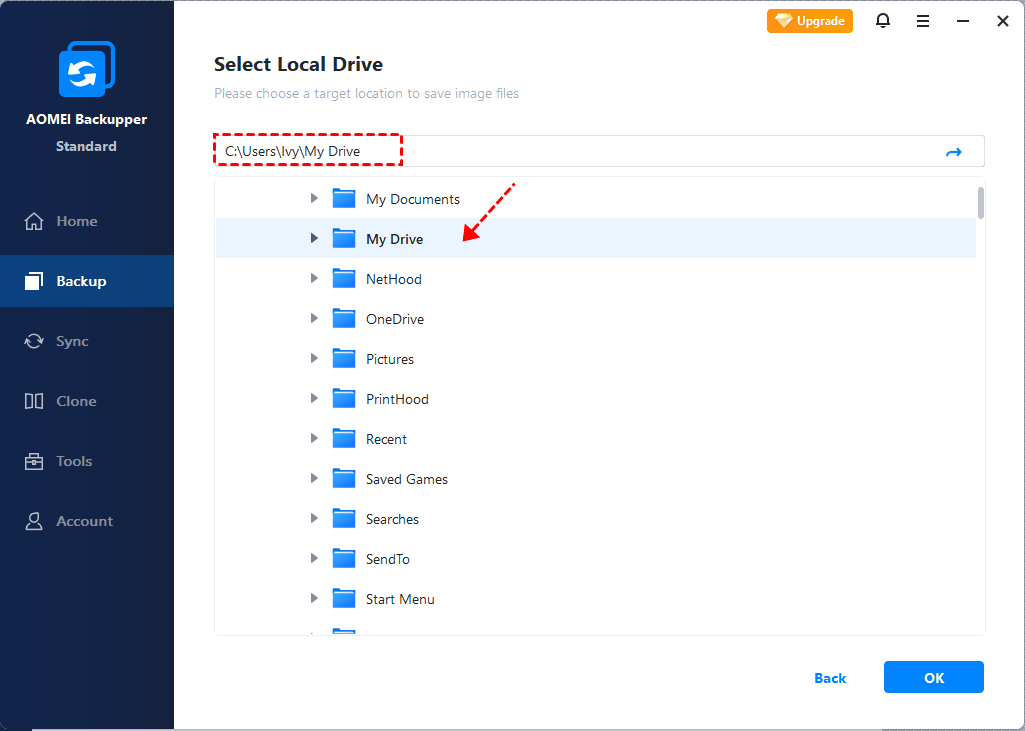
Task: Switch to the Sync section
Action: click(x=87, y=341)
